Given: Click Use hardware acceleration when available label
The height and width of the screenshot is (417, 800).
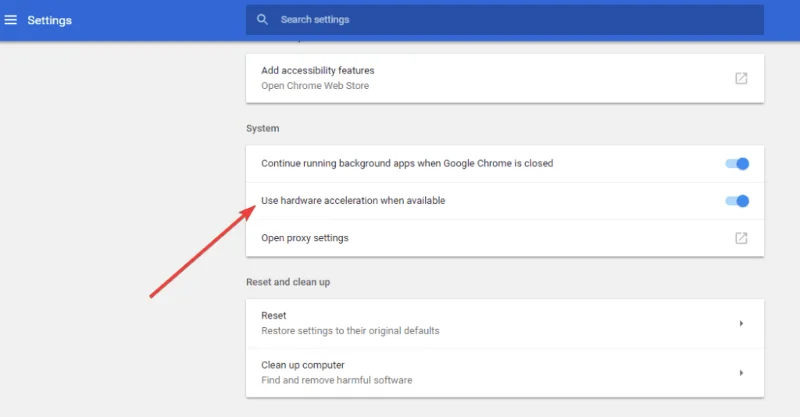Looking at the screenshot, I should [353, 201].
